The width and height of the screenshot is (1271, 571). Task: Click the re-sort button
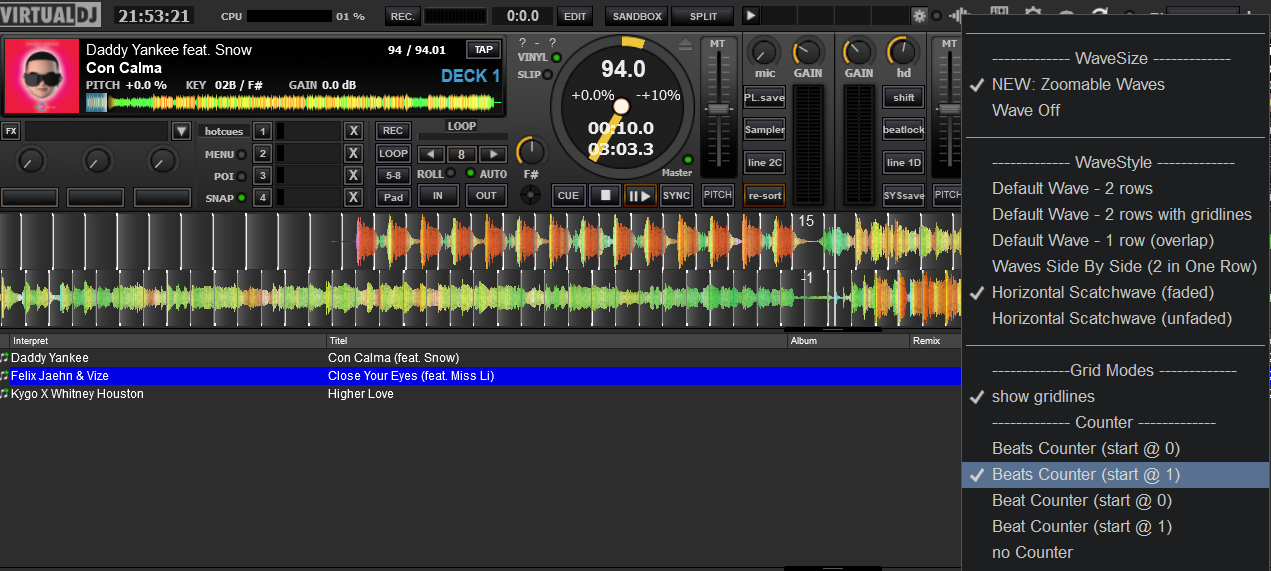(x=764, y=196)
